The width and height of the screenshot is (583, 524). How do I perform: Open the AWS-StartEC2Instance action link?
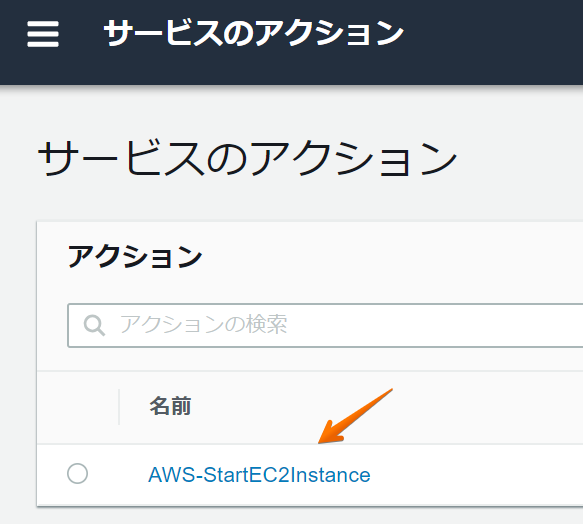pos(259,475)
